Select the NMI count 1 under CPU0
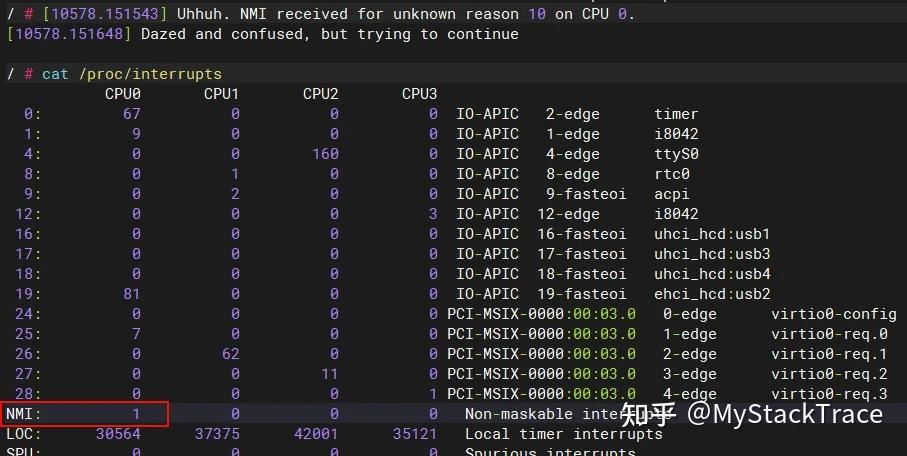The image size is (907, 456). (x=136, y=414)
